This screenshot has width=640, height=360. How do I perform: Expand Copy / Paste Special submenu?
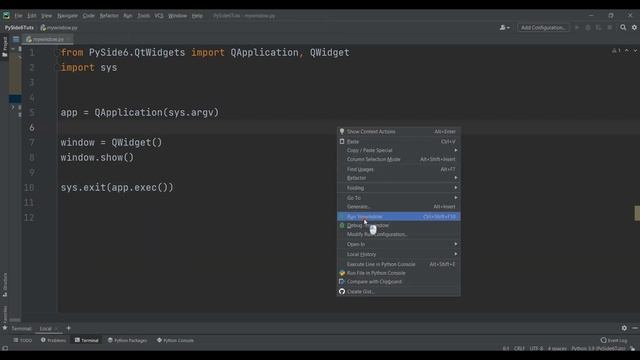click(x=399, y=150)
